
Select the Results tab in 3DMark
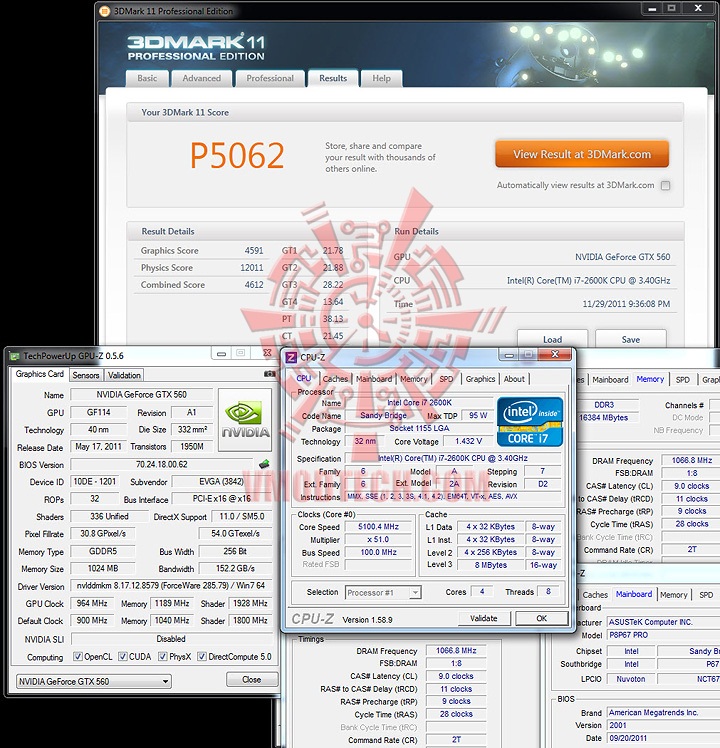(333, 78)
